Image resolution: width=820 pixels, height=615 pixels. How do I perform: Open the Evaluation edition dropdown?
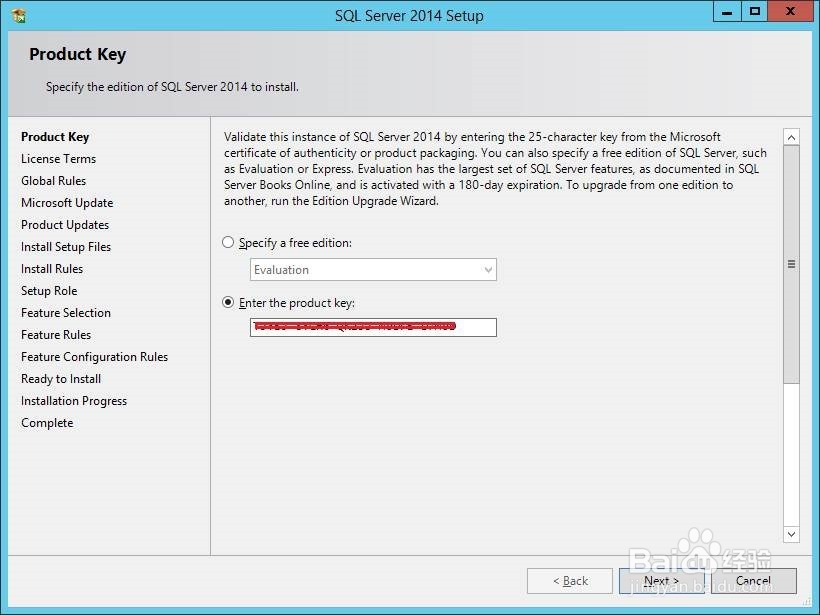373,270
